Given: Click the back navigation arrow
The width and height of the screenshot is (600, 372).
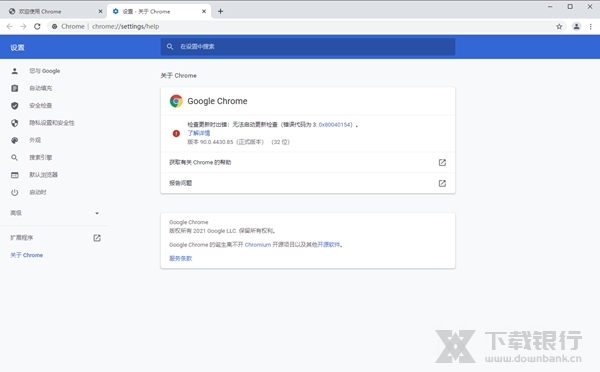Looking at the screenshot, I should point(10,26).
